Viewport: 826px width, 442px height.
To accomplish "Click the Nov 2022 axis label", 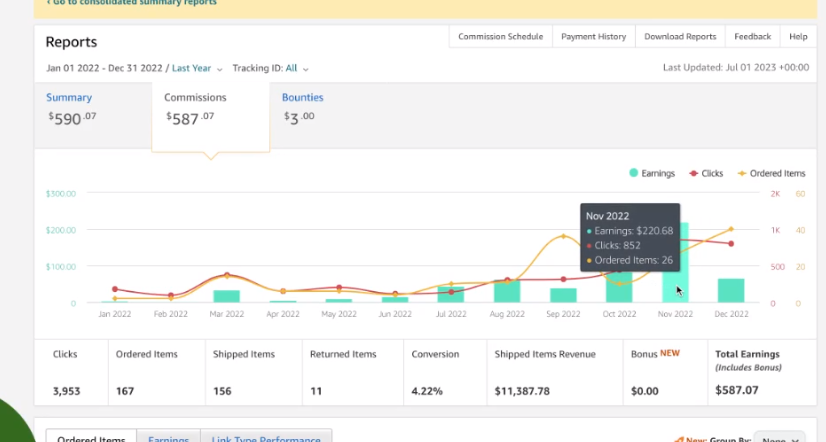I will 675,314.
